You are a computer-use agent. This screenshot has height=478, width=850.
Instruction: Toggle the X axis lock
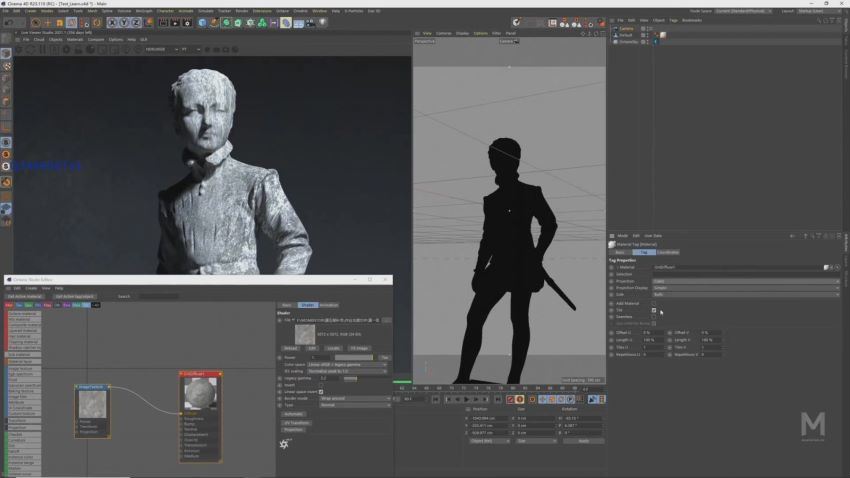112,23
